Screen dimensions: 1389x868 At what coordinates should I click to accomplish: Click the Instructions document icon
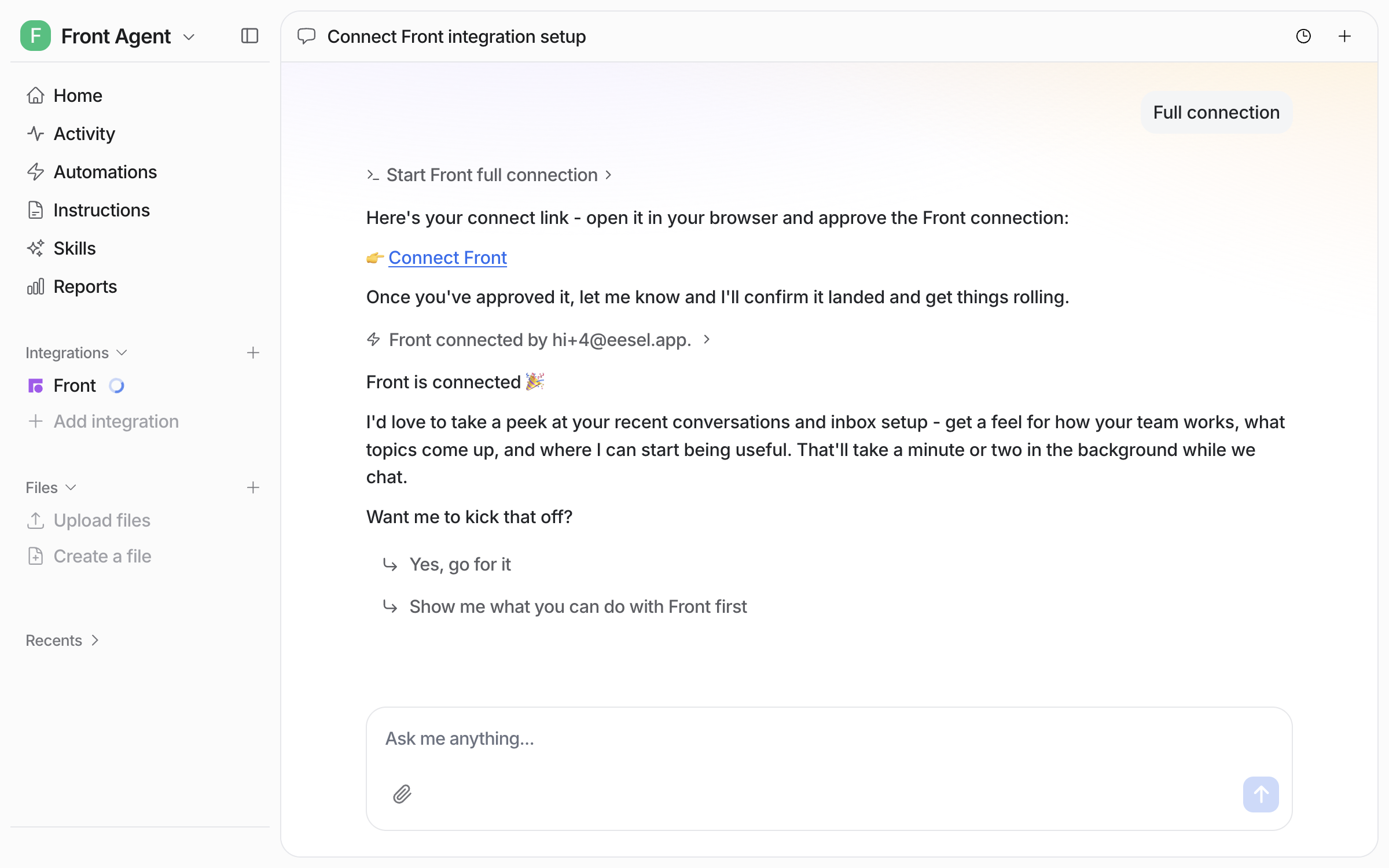coord(35,210)
